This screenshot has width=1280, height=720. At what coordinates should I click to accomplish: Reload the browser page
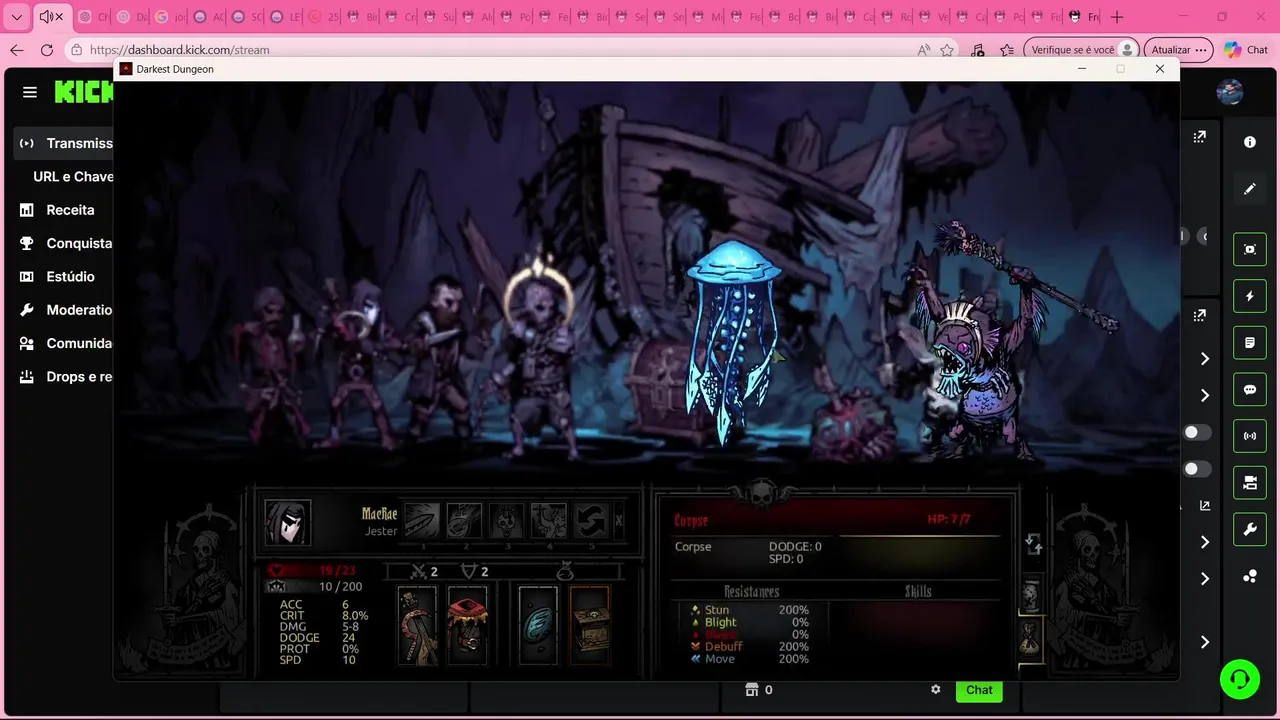(x=47, y=50)
